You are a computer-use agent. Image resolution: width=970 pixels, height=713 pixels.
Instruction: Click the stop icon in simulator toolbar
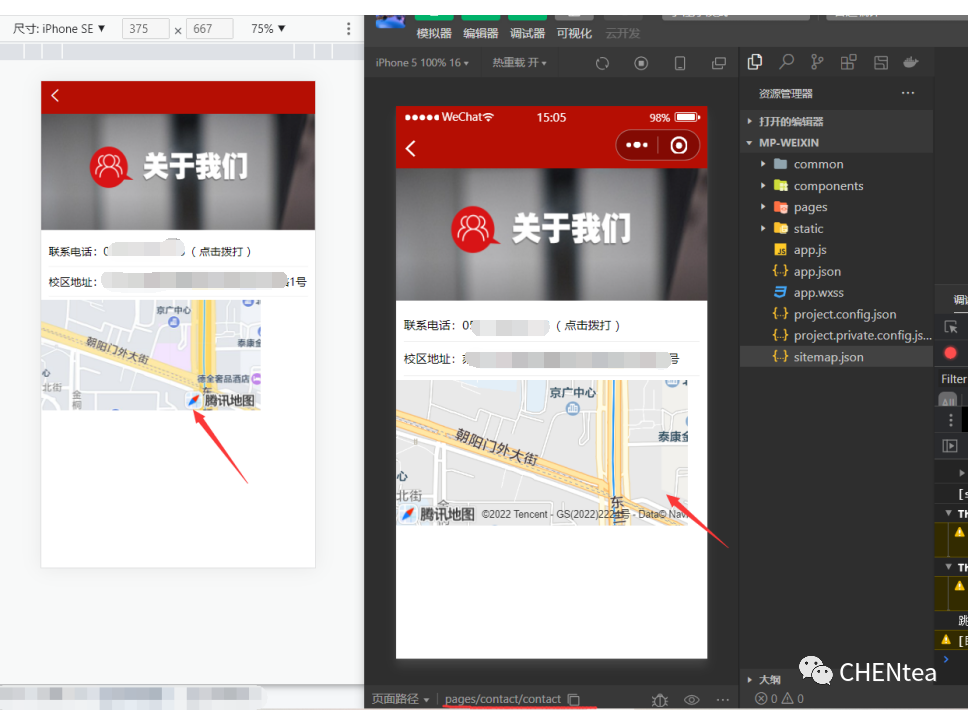[x=641, y=63]
